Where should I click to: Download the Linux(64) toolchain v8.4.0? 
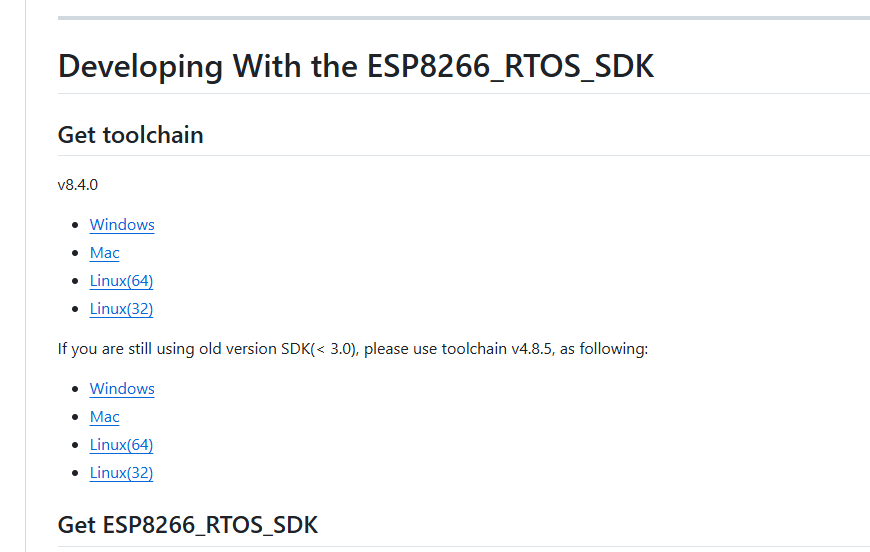click(x=121, y=281)
